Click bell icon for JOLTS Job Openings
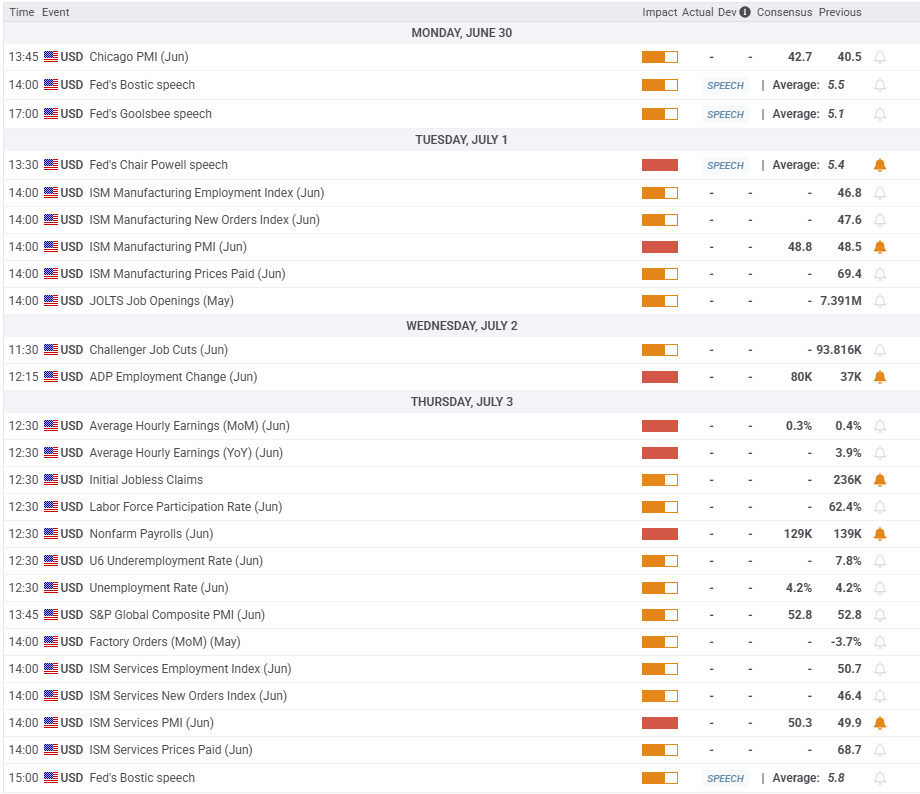Viewport: 920px width, 794px height. click(x=880, y=301)
